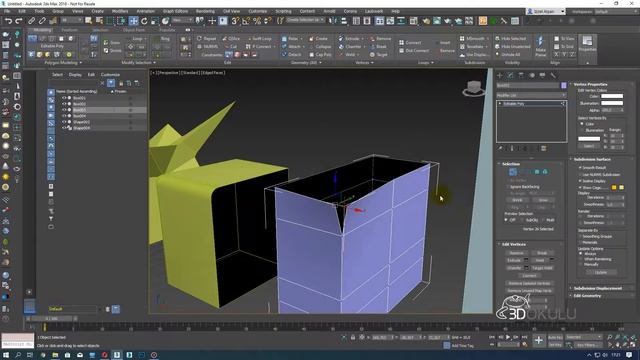This screenshot has width=640, height=360.
Task: Open the Hierarchy panel icon
Action: [521, 75]
